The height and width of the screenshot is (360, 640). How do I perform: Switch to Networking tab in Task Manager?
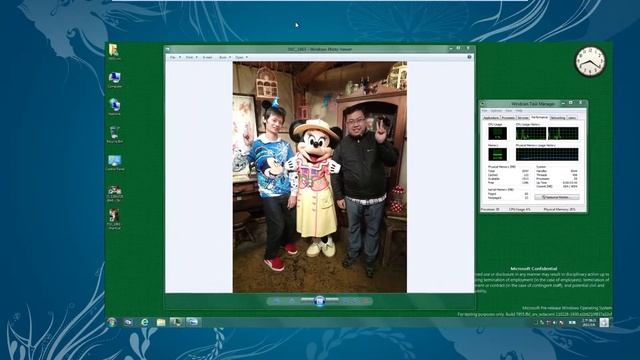click(x=558, y=118)
